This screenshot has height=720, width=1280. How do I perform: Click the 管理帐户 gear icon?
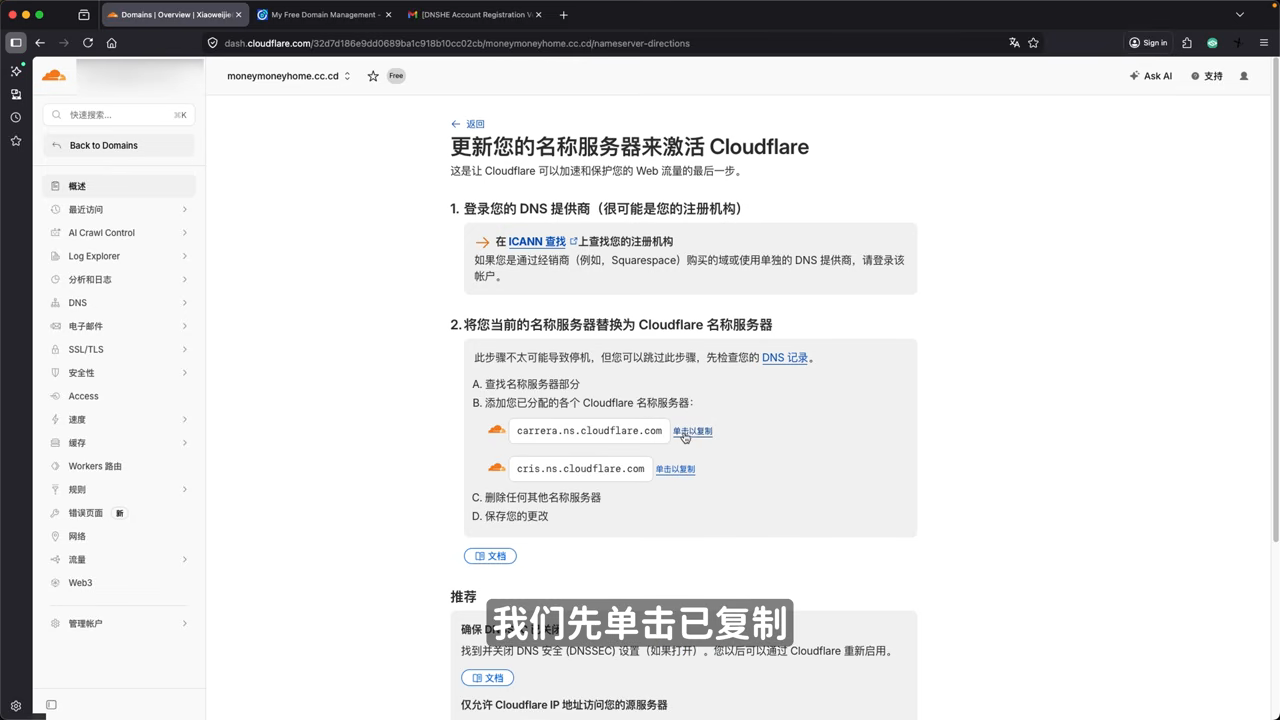tap(56, 624)
